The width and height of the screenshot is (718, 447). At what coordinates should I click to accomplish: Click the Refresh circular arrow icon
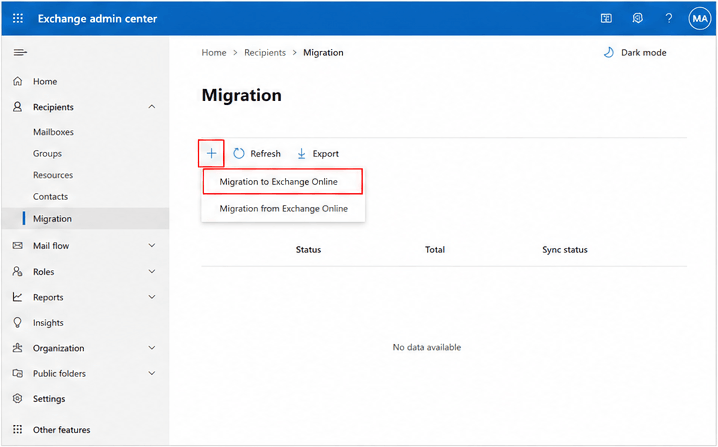click(239, 153)
